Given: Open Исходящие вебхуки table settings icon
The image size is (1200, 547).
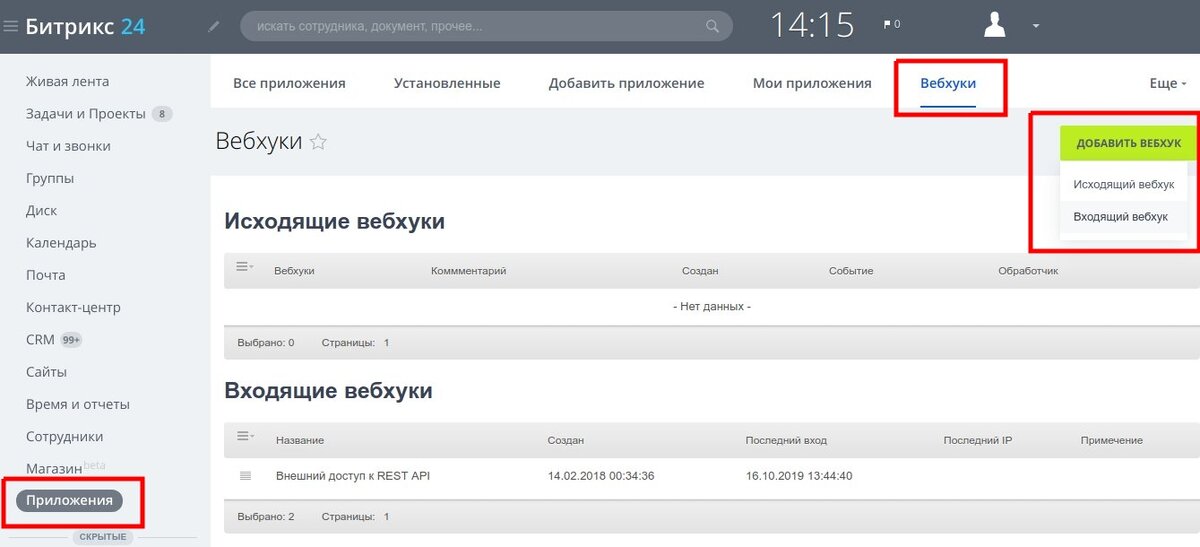Looking at the screenshot, I should coord(245,267).
